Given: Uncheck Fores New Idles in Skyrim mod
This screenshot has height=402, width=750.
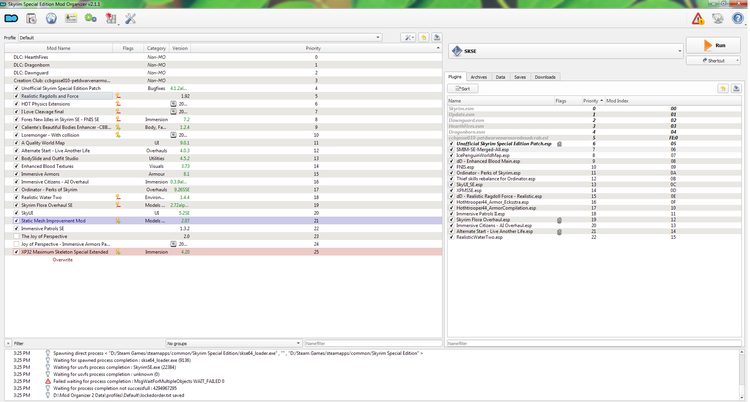Looking at the screenshot, I should pos(16,120).
